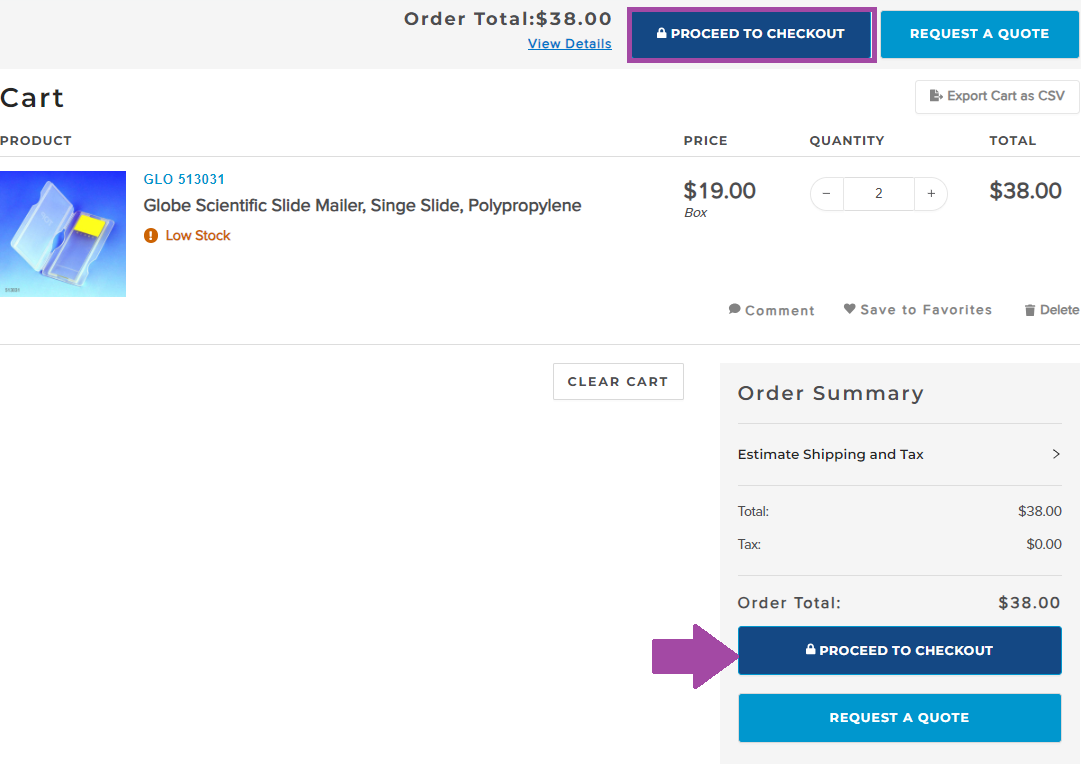Click the Export Cart as CSV icon
Image resolution: width=1081 pixels, height=764 pixels.
pyautogui.click(x=936, y=96)
